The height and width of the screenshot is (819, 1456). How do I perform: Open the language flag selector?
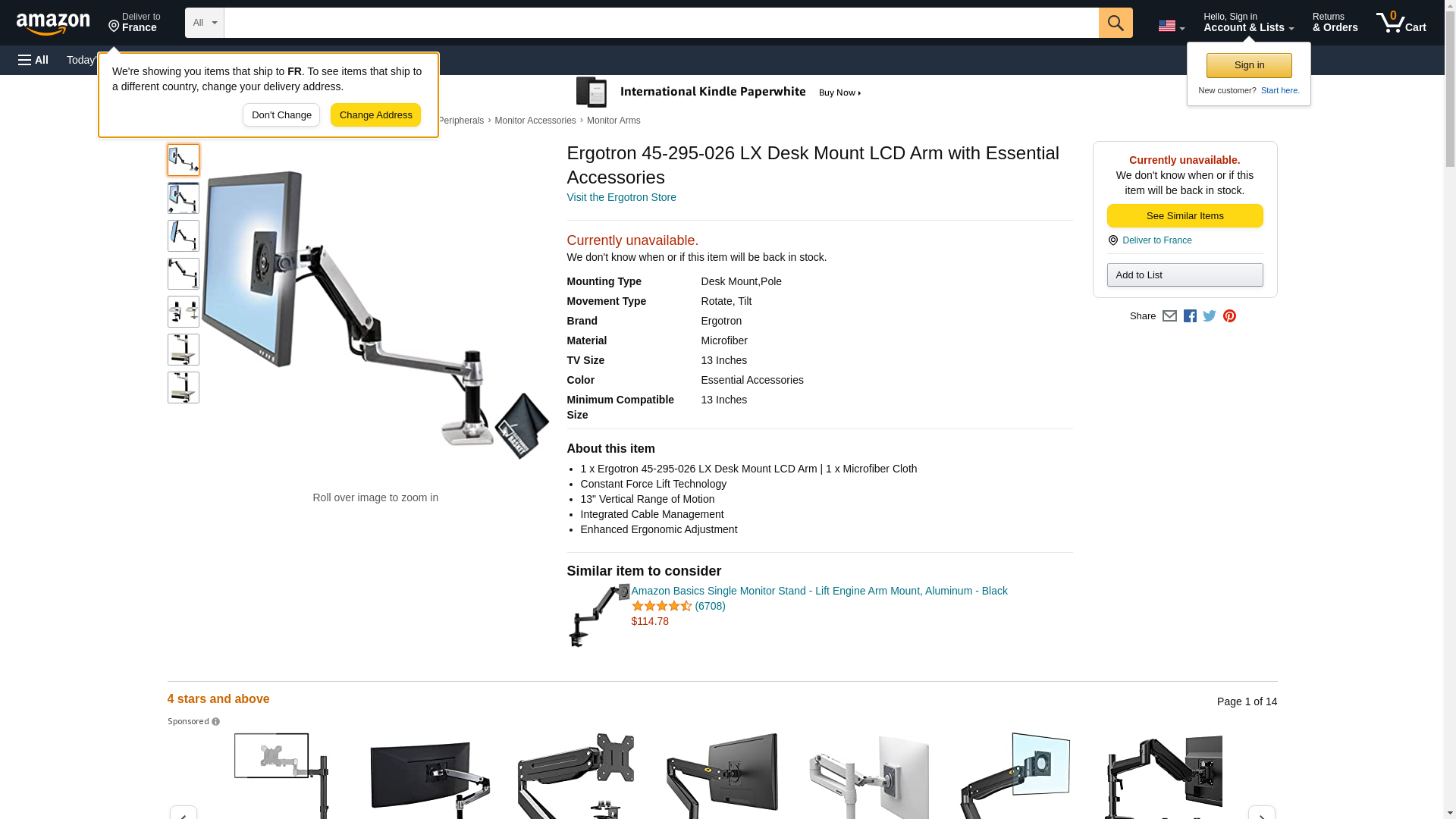point(1171,27)
